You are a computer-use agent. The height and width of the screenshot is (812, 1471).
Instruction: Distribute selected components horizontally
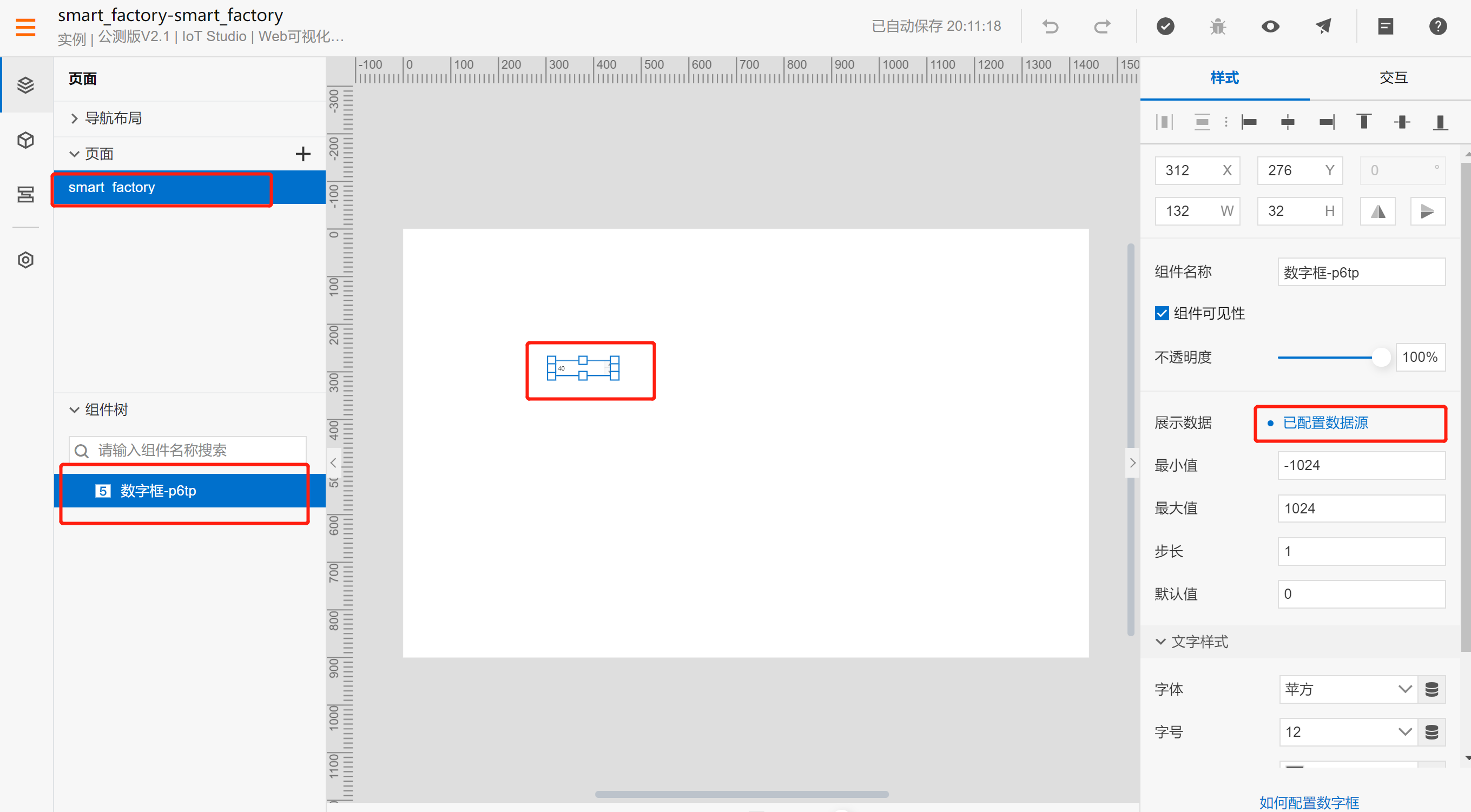(1164, 122)
